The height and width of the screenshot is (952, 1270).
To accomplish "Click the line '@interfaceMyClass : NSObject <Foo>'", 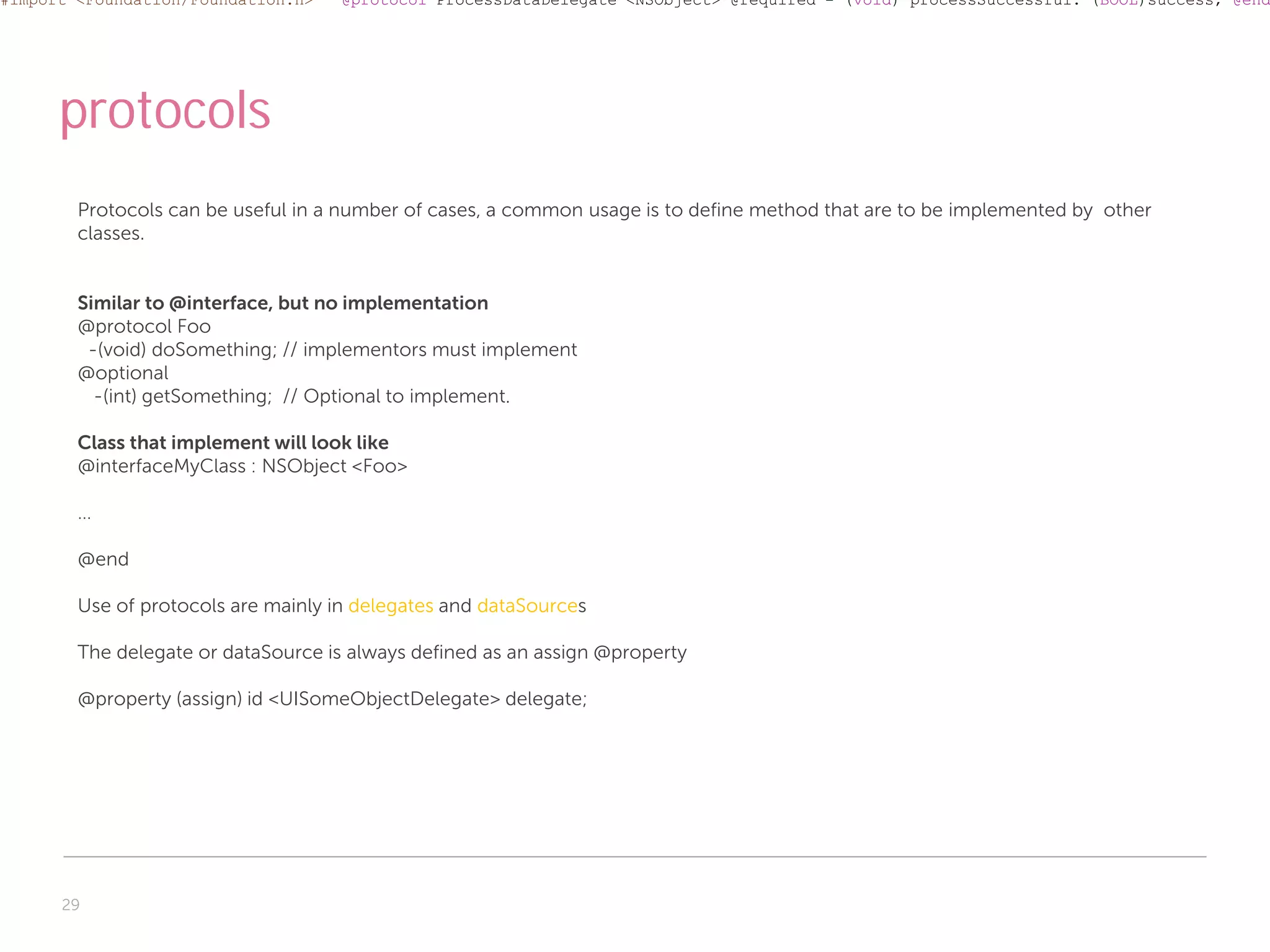I will (x=242, y=466).
